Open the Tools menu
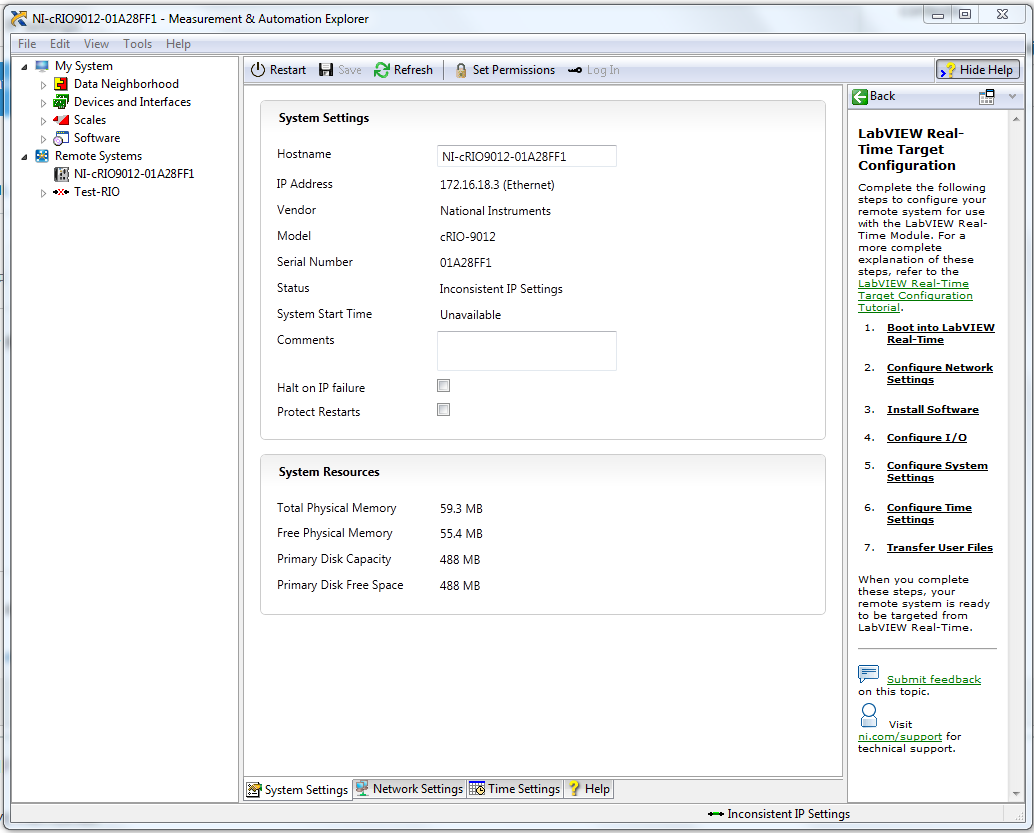The height and width of the screenshot is (833, 1034). point(137,44)
